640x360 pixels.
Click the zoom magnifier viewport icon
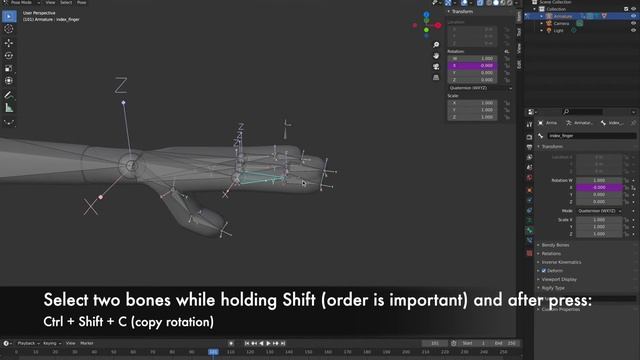436,44
